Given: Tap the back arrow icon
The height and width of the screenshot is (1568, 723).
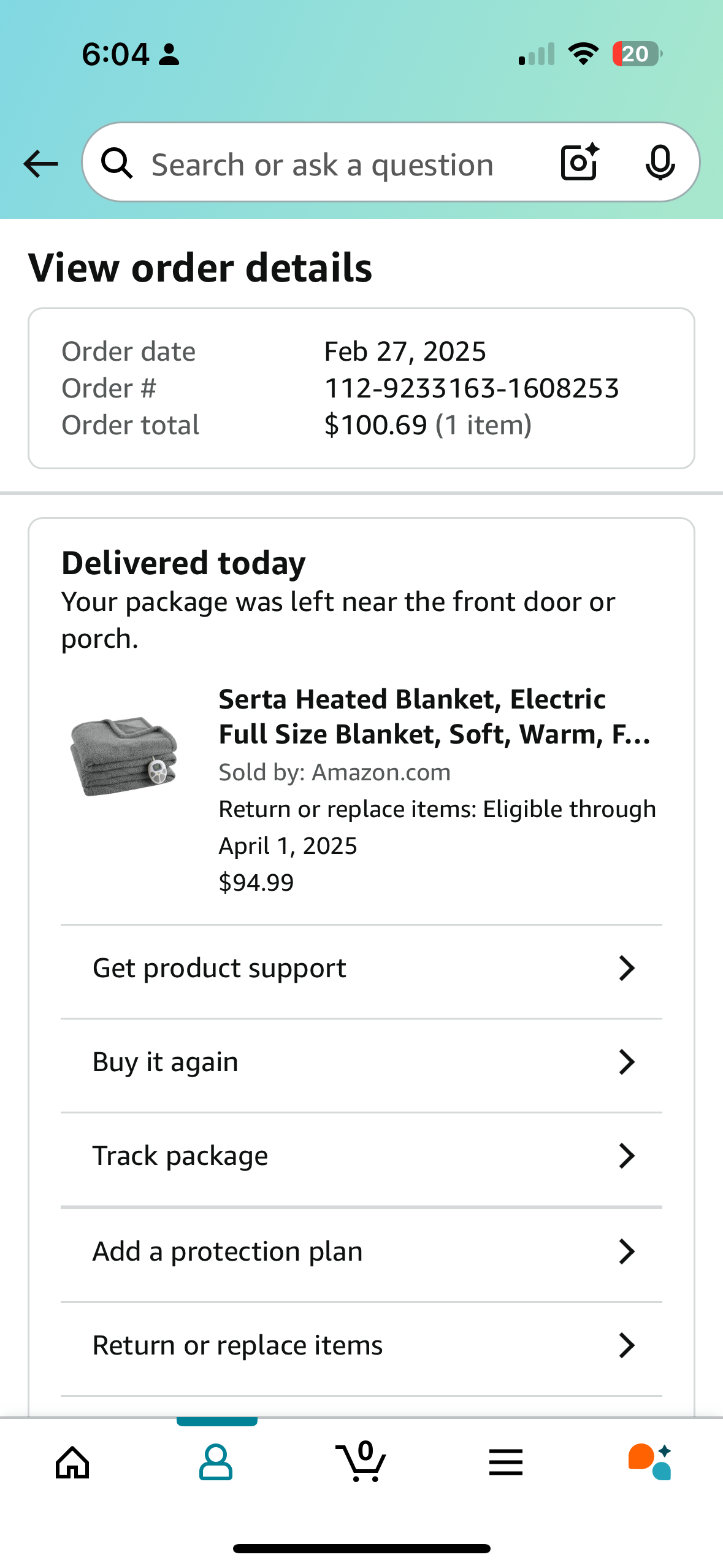Looking at the screenshot, I should [x=40, y=164].
